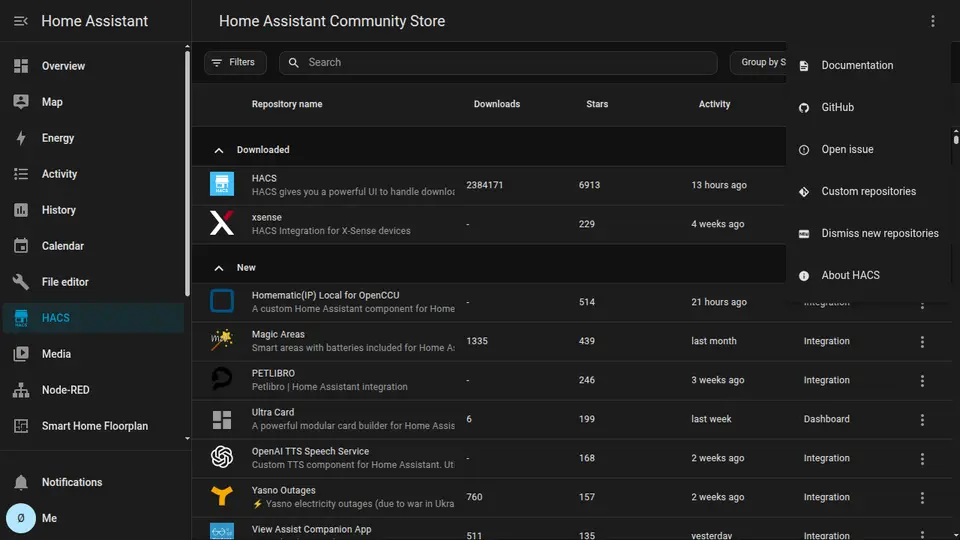Collapse the Downloaded group
Image resolution: width=960 pixels, height=540 pixels.
219,150
